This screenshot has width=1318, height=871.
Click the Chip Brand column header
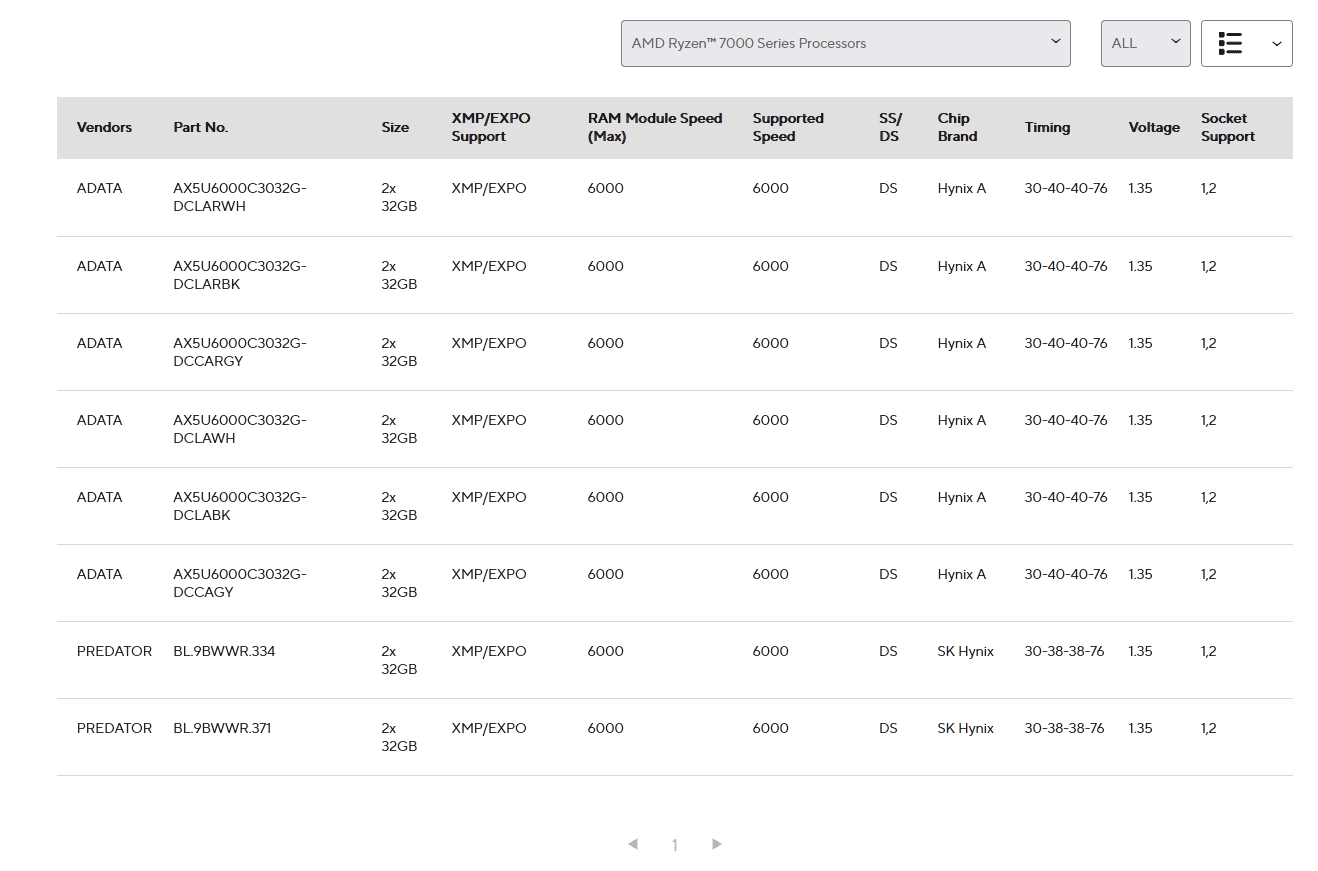pyautogui.click(x=957, y=128)
